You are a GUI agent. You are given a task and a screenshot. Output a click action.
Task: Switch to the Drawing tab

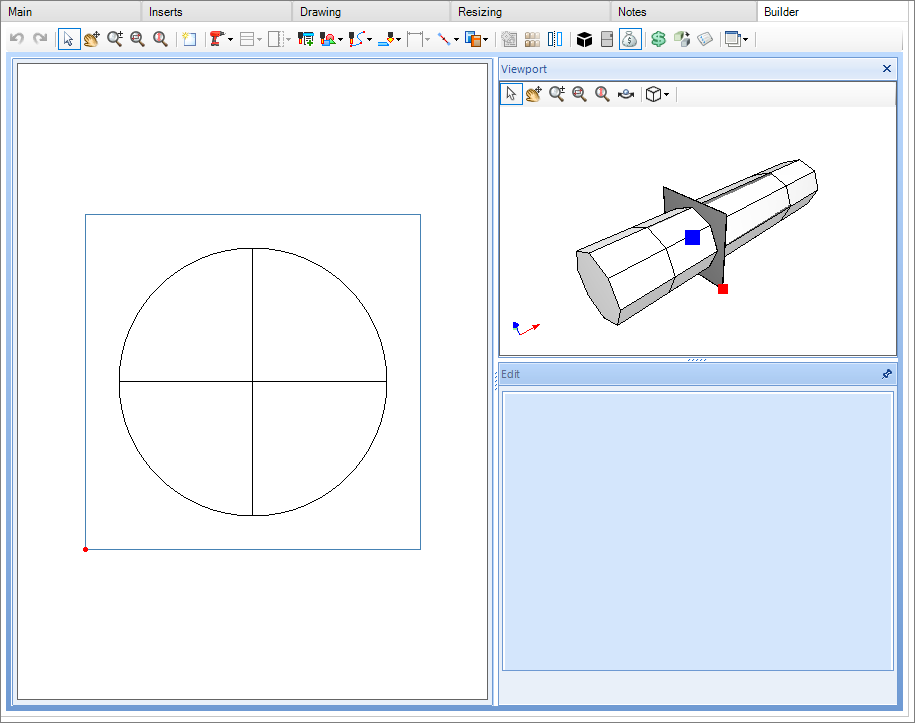(x=320, y=12)
